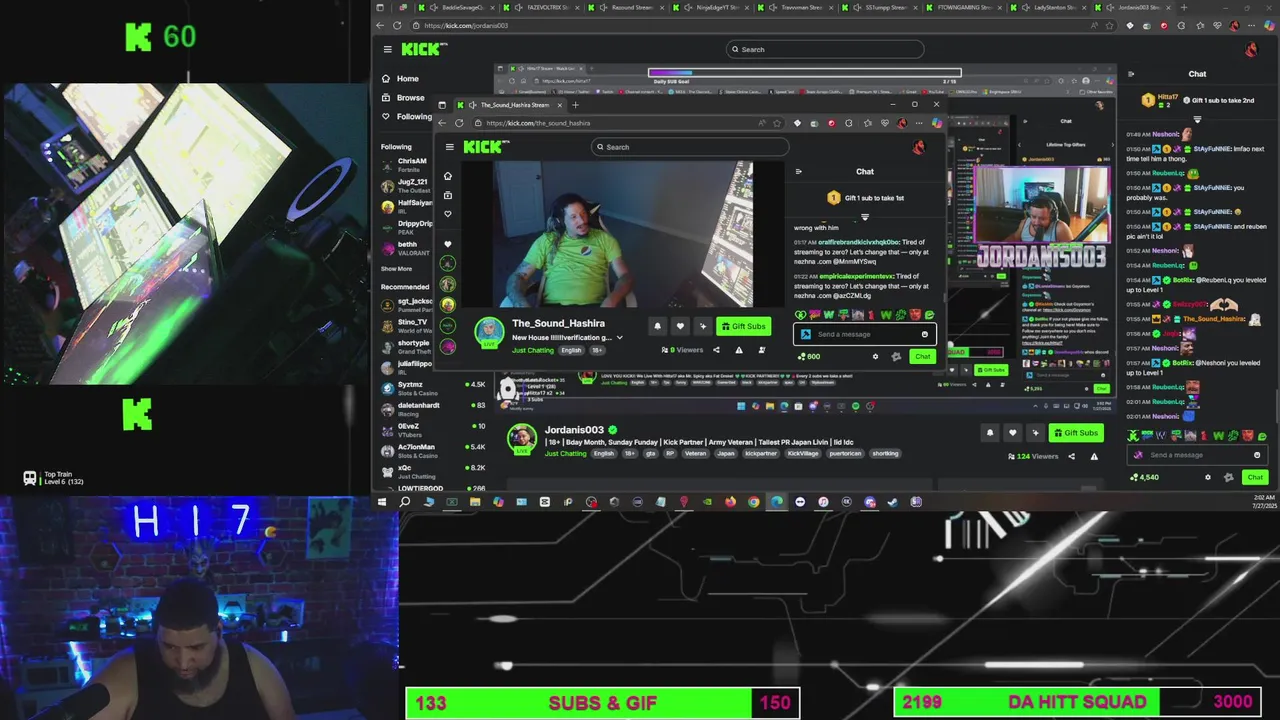The width and height of the screenshot is (1280, 720).
Task: Expand The_Sound_Hashira stream title chevron
Action: pyautogui.click(x=619, y=338)
